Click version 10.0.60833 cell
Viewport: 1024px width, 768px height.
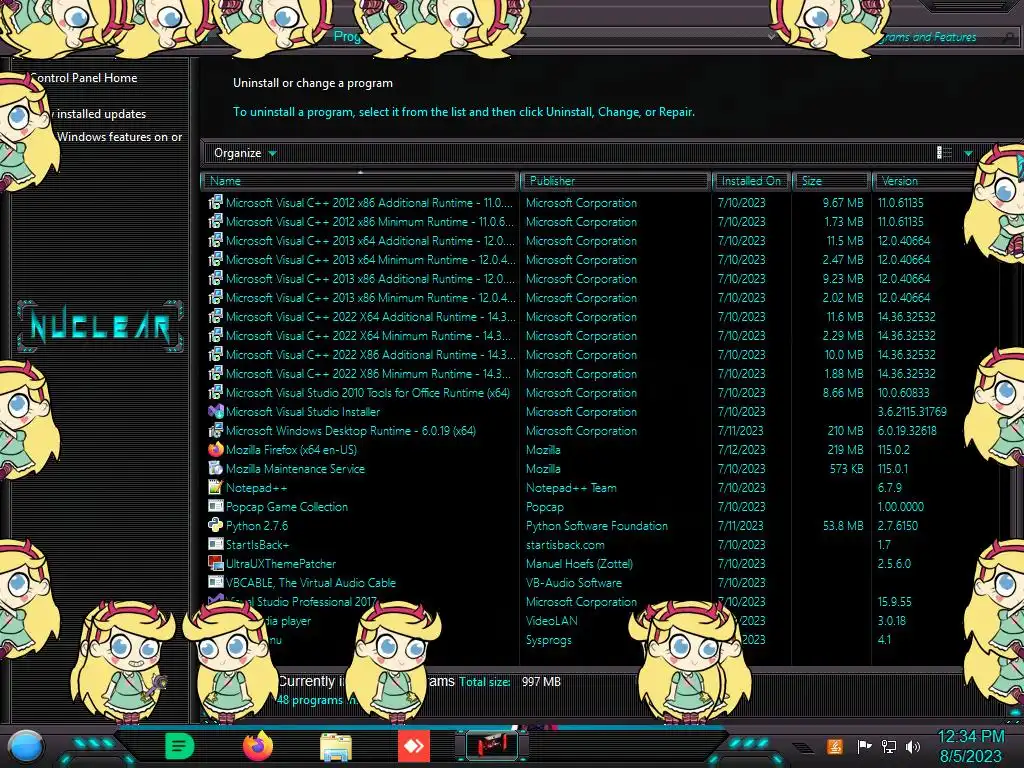pyautogui.click(x=903, y=392)
